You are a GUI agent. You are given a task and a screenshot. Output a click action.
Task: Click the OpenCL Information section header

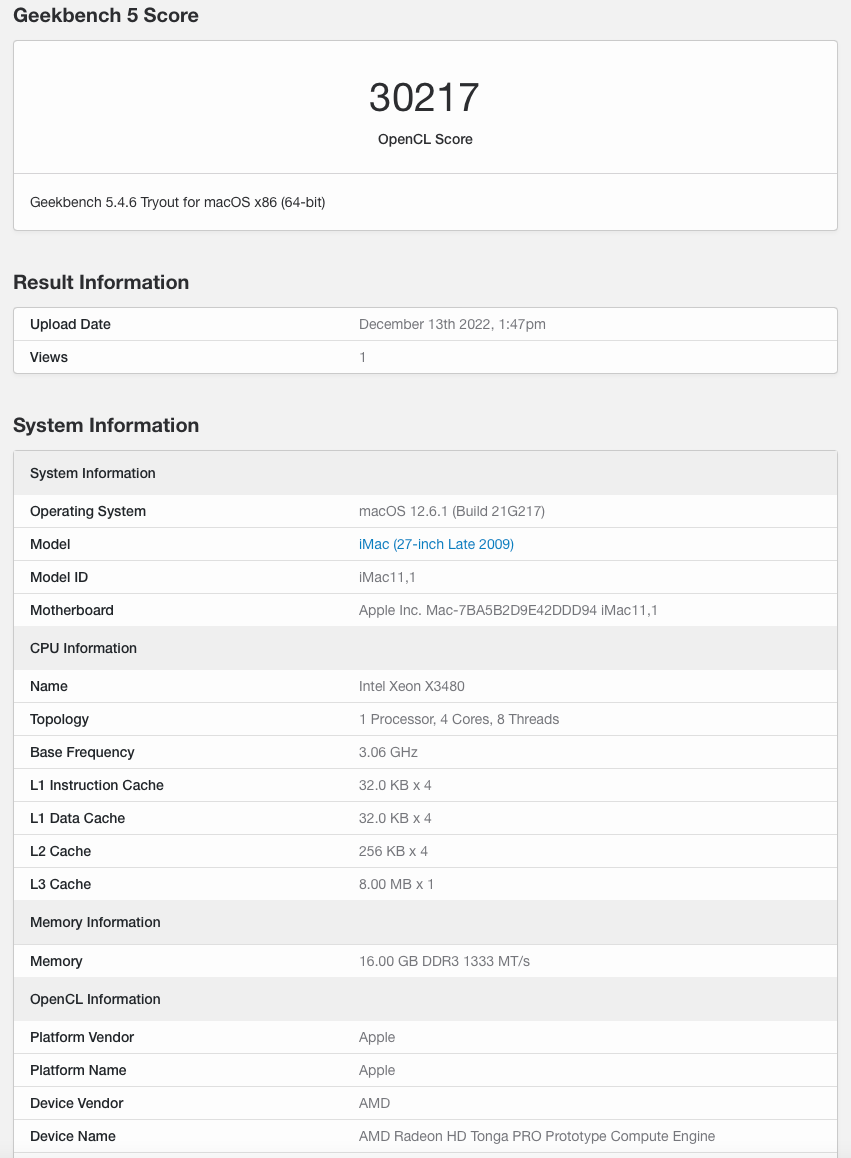(426, 999)
